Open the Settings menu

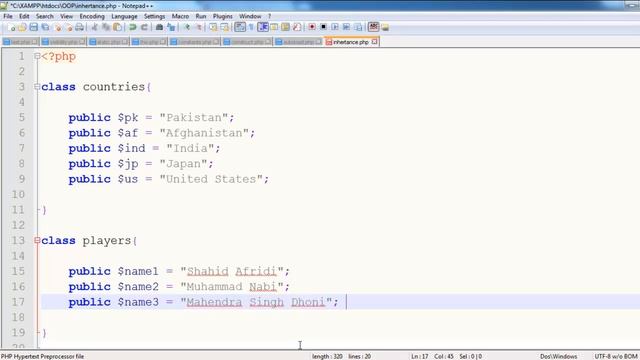154,16
